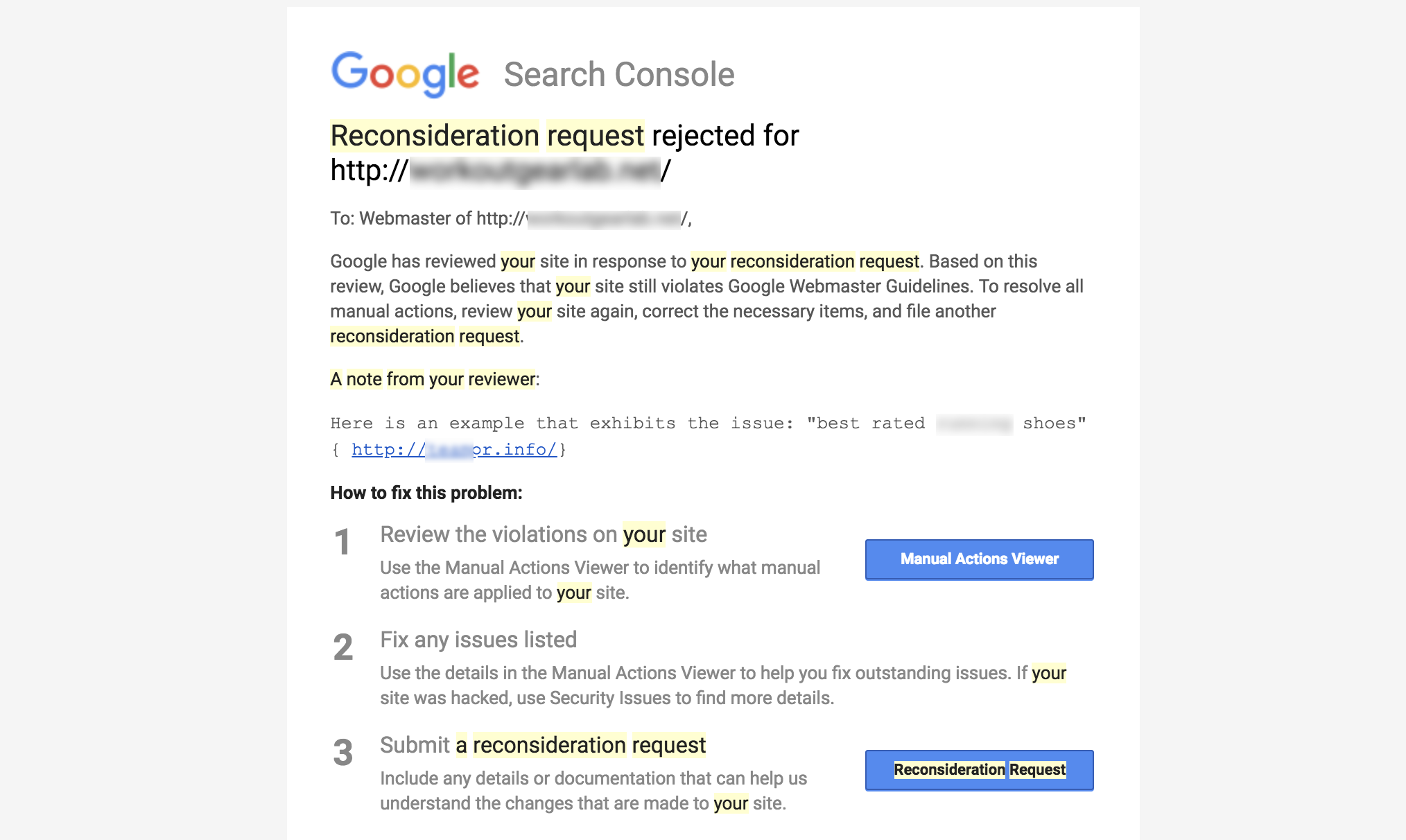Click the "Review the violations on your site" heading
The width and height of the screenshot is (1406, 840).
(x=543, y=534)
